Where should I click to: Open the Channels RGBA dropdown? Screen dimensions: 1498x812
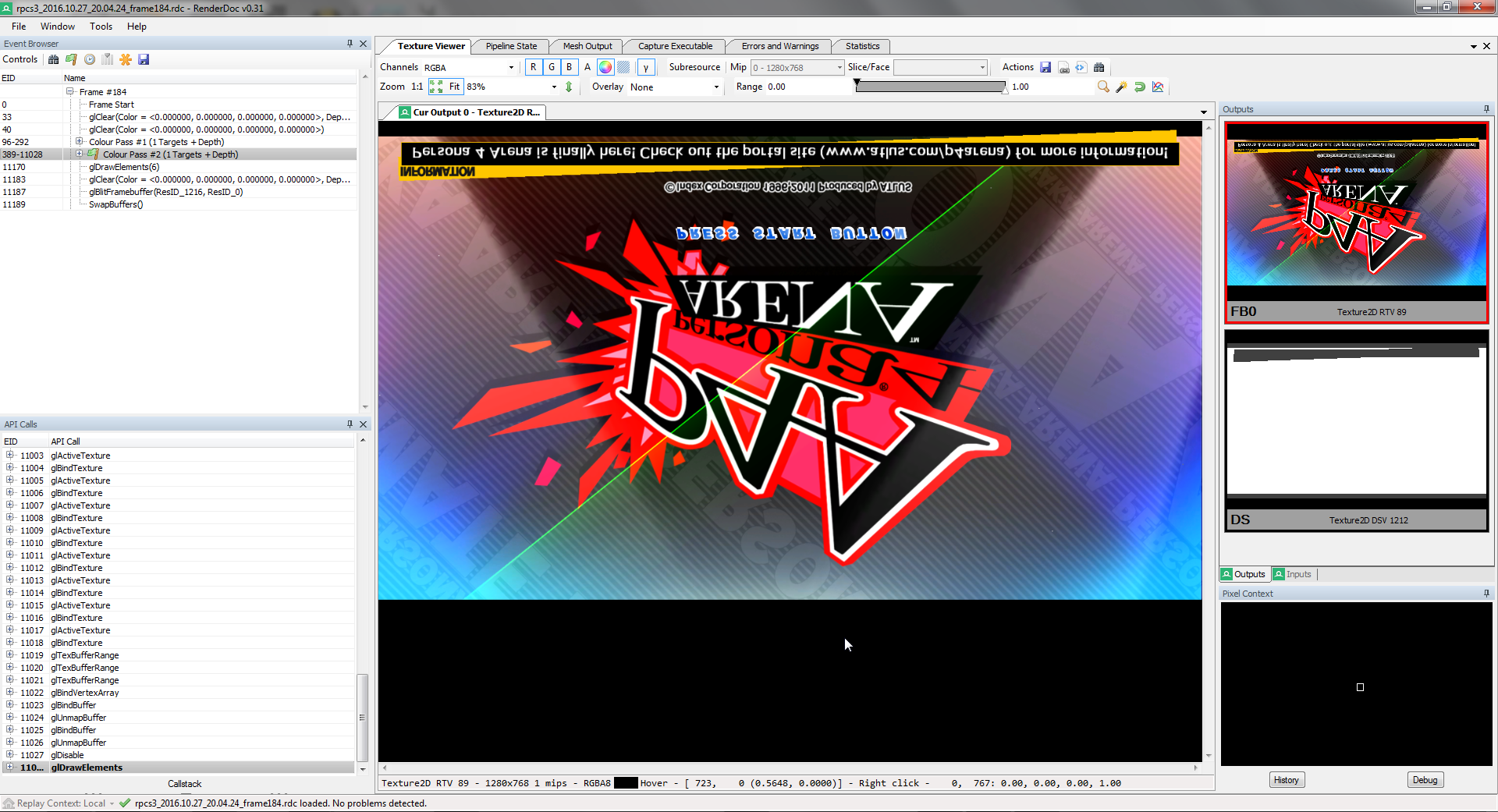(470, 67)
